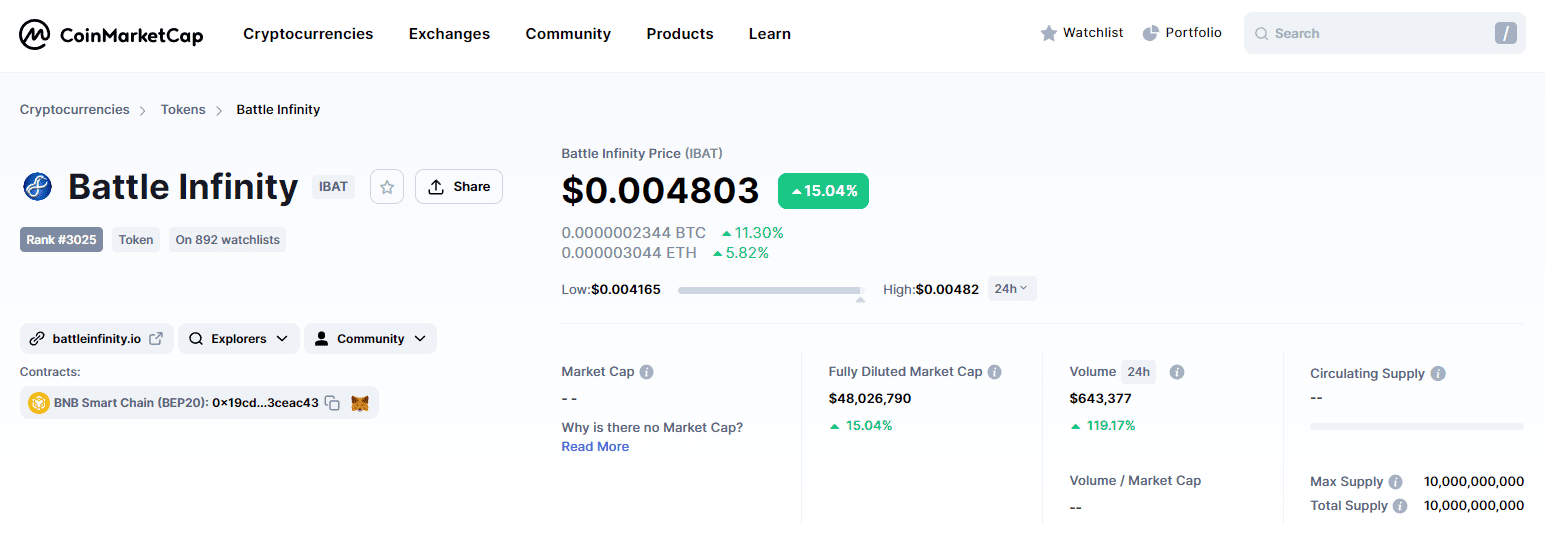Click the circulating supply progress bar
The width and height of the screenshot is (1545, 541).
pos(1417,426)
